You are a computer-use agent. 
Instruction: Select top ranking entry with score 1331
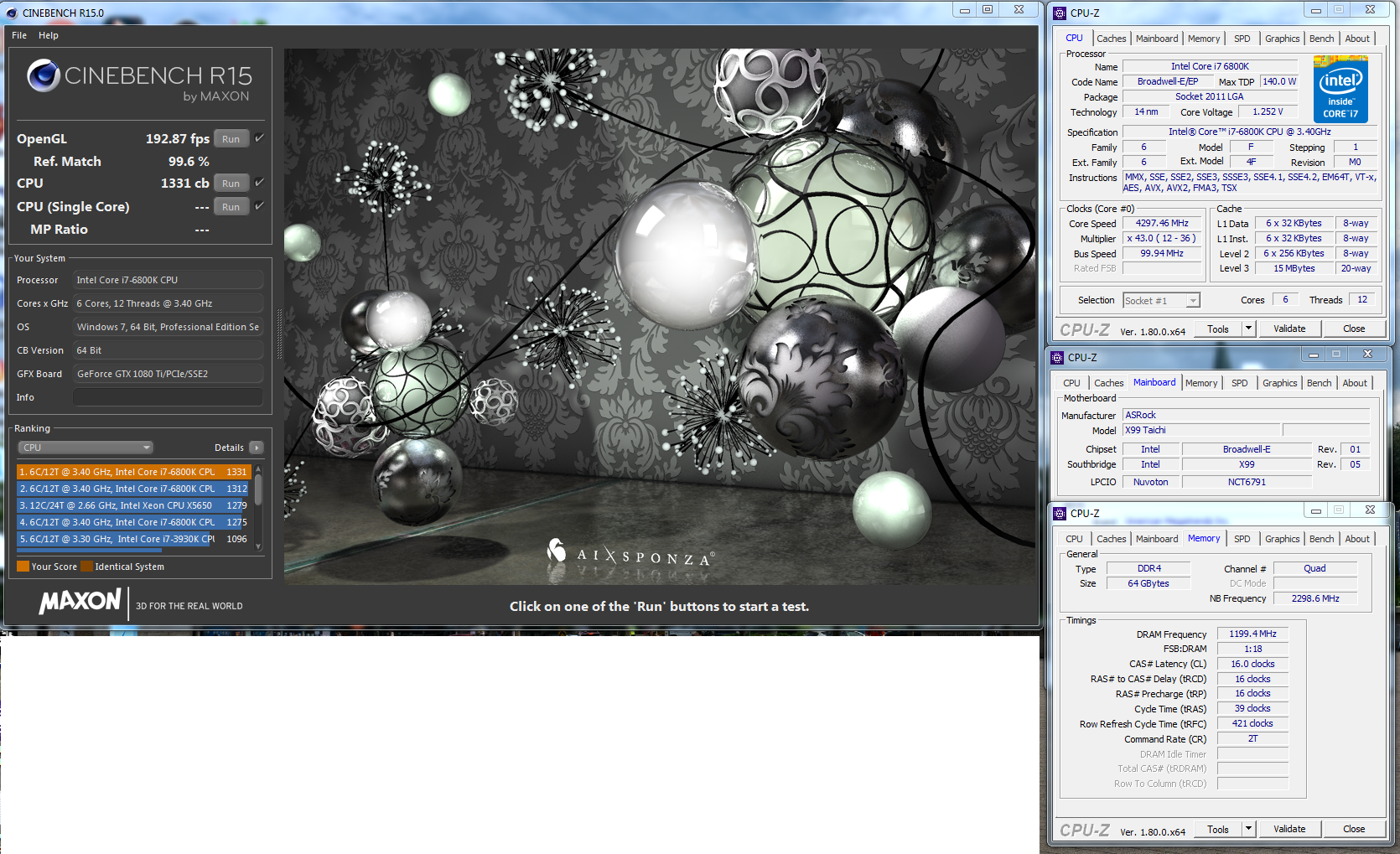[133, 472]
